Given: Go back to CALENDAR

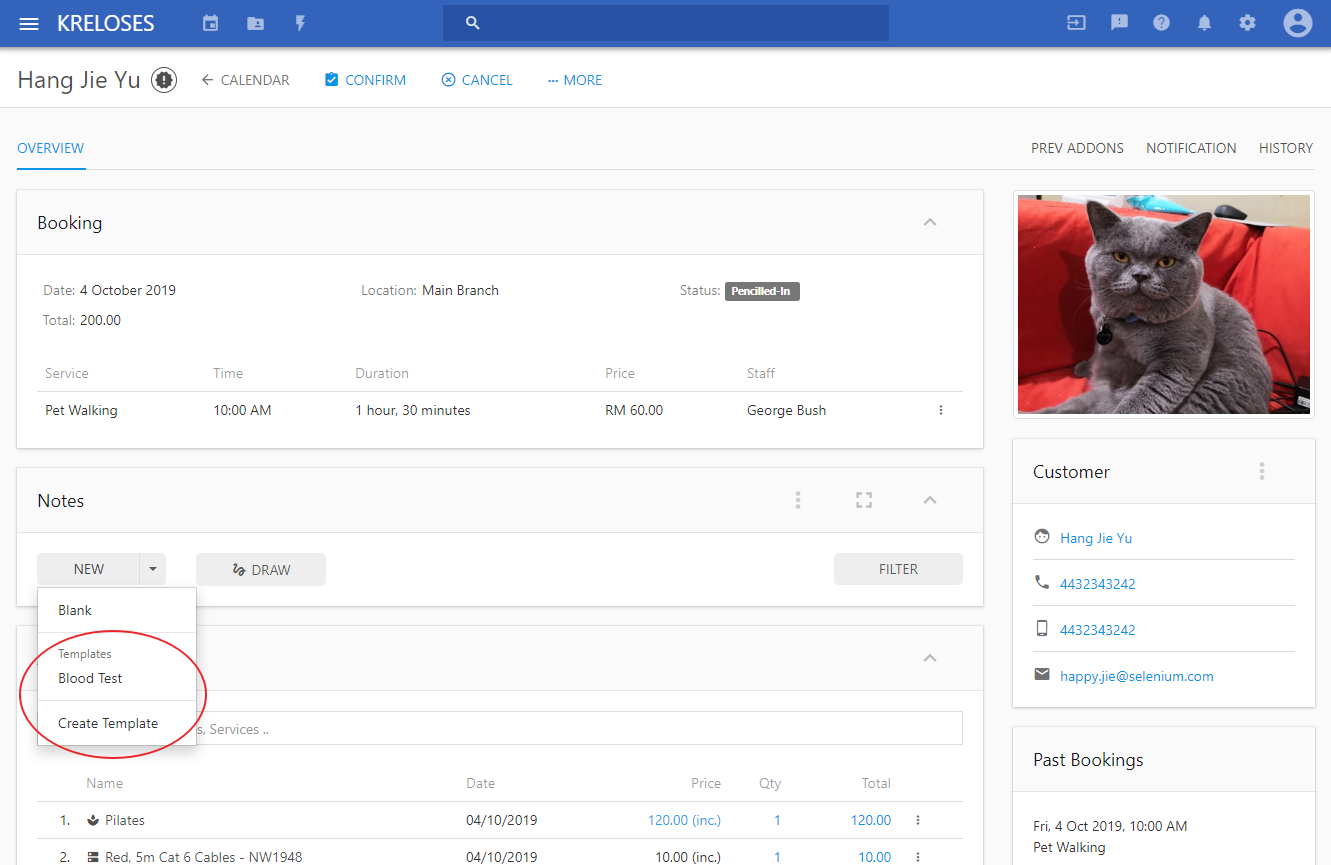Looking at the screenshot, I should point(245,80).
